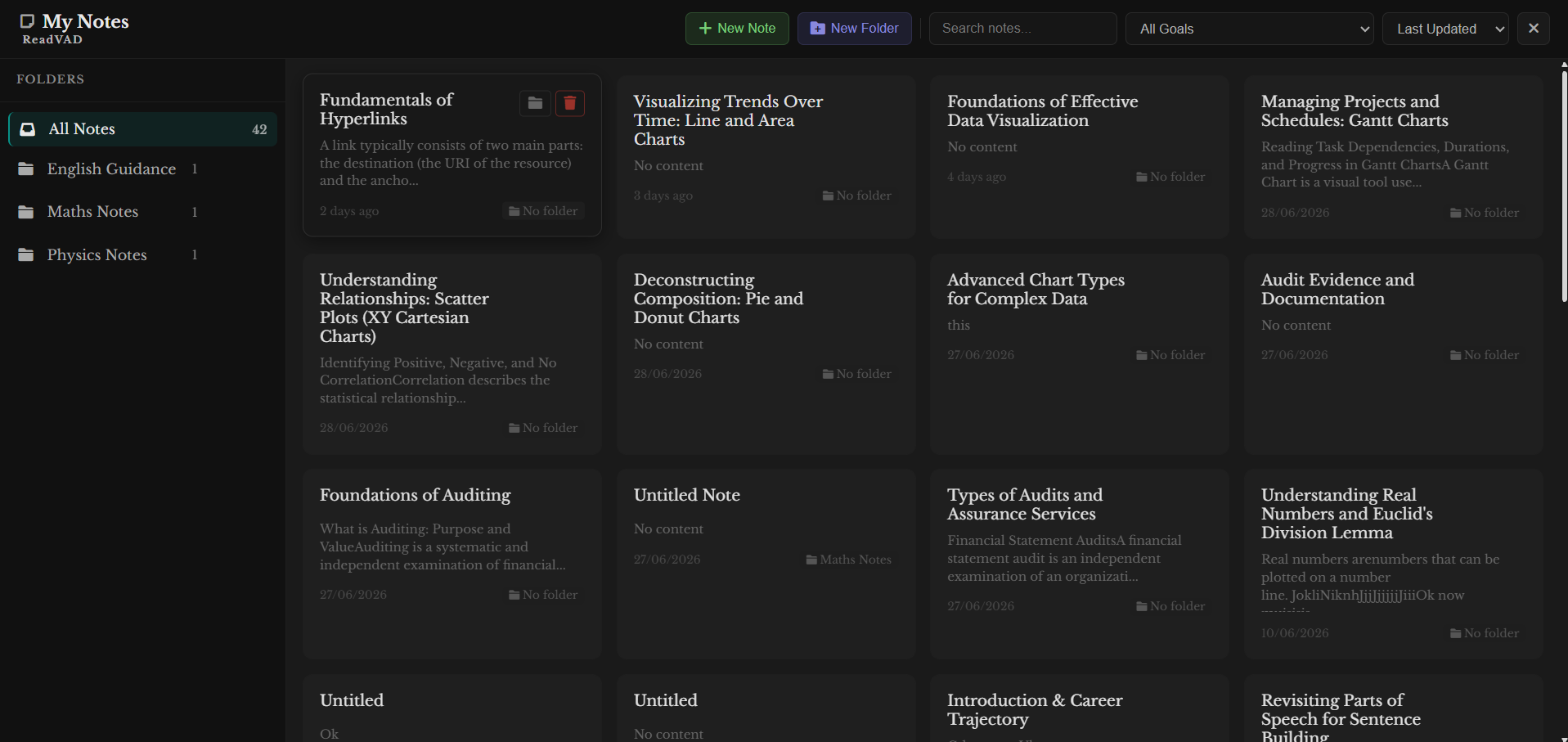Click the note count 42 badge
Image resolution: width=1568 pixels, height=742 pixels.
tap(259, 129)
